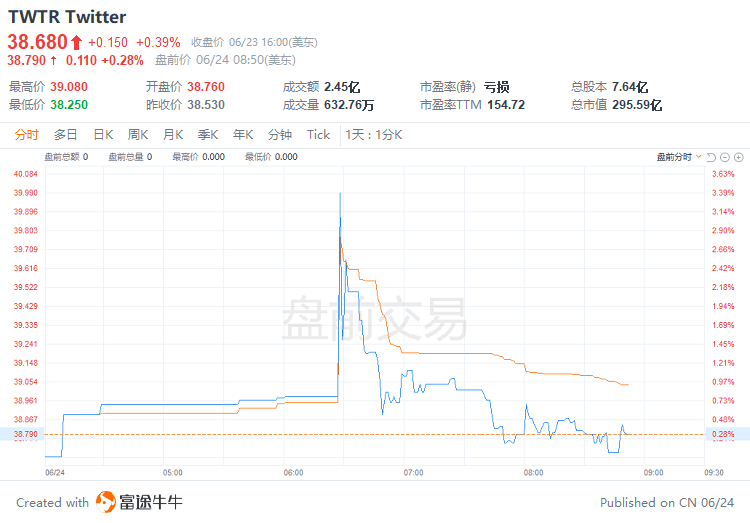Switch to the 多日 tab
750x523 pixels.
66,135
